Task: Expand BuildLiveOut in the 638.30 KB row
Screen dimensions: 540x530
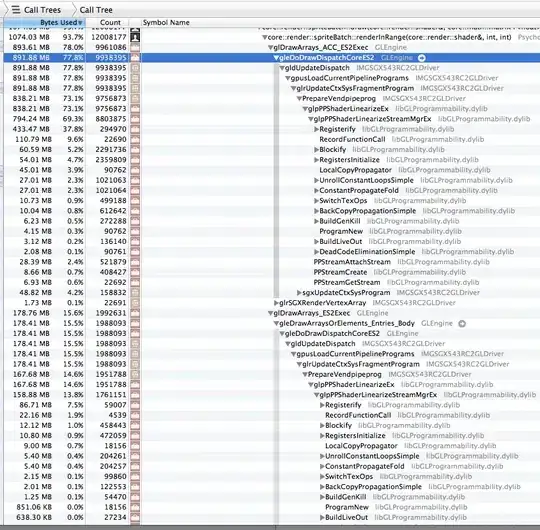Action: pos(322,518)
